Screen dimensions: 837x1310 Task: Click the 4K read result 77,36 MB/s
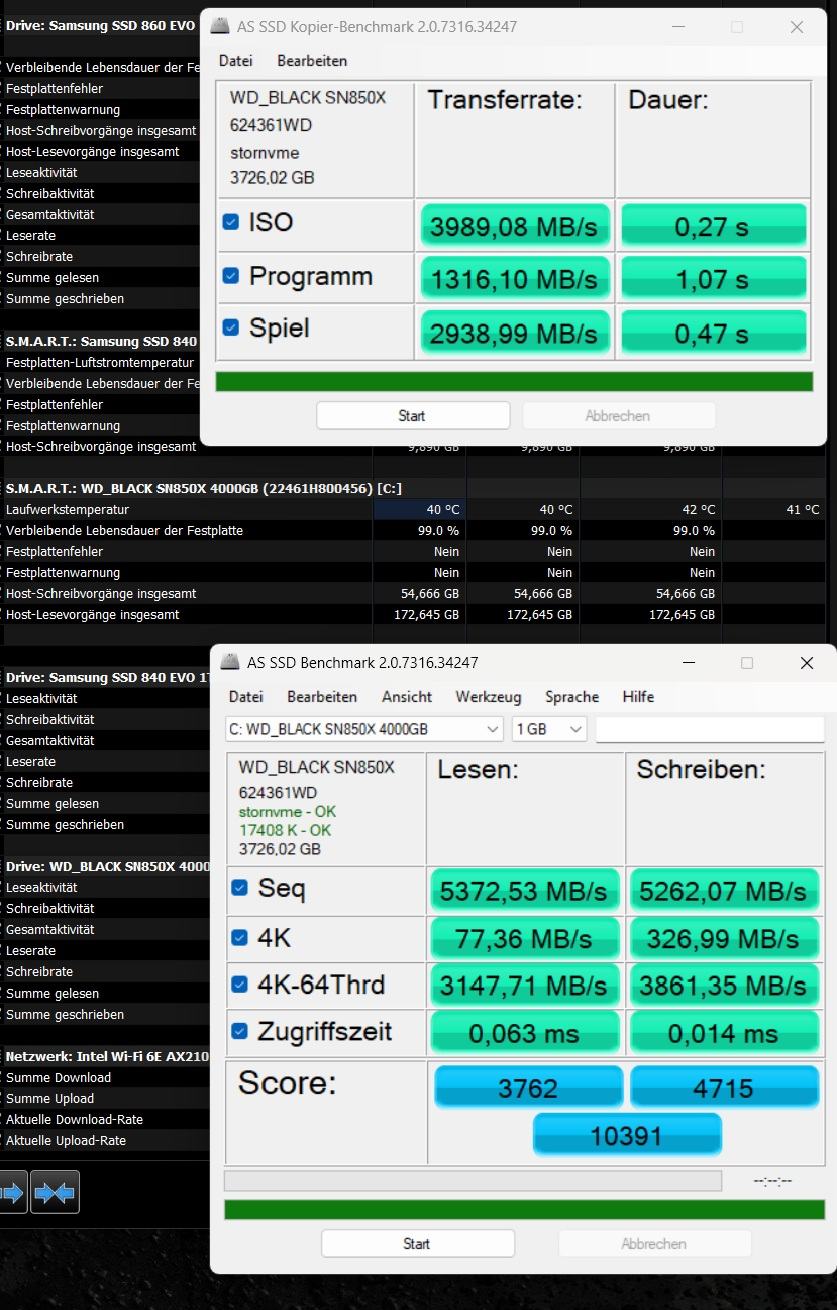pos(524,938)
